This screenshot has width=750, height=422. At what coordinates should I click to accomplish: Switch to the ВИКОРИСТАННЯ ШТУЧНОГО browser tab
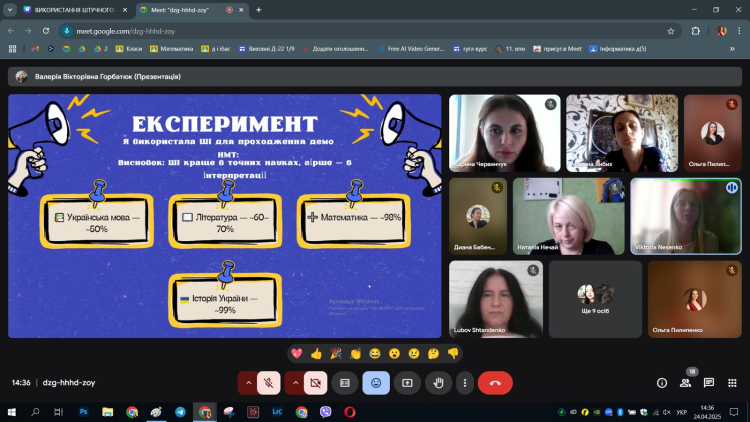70,10
